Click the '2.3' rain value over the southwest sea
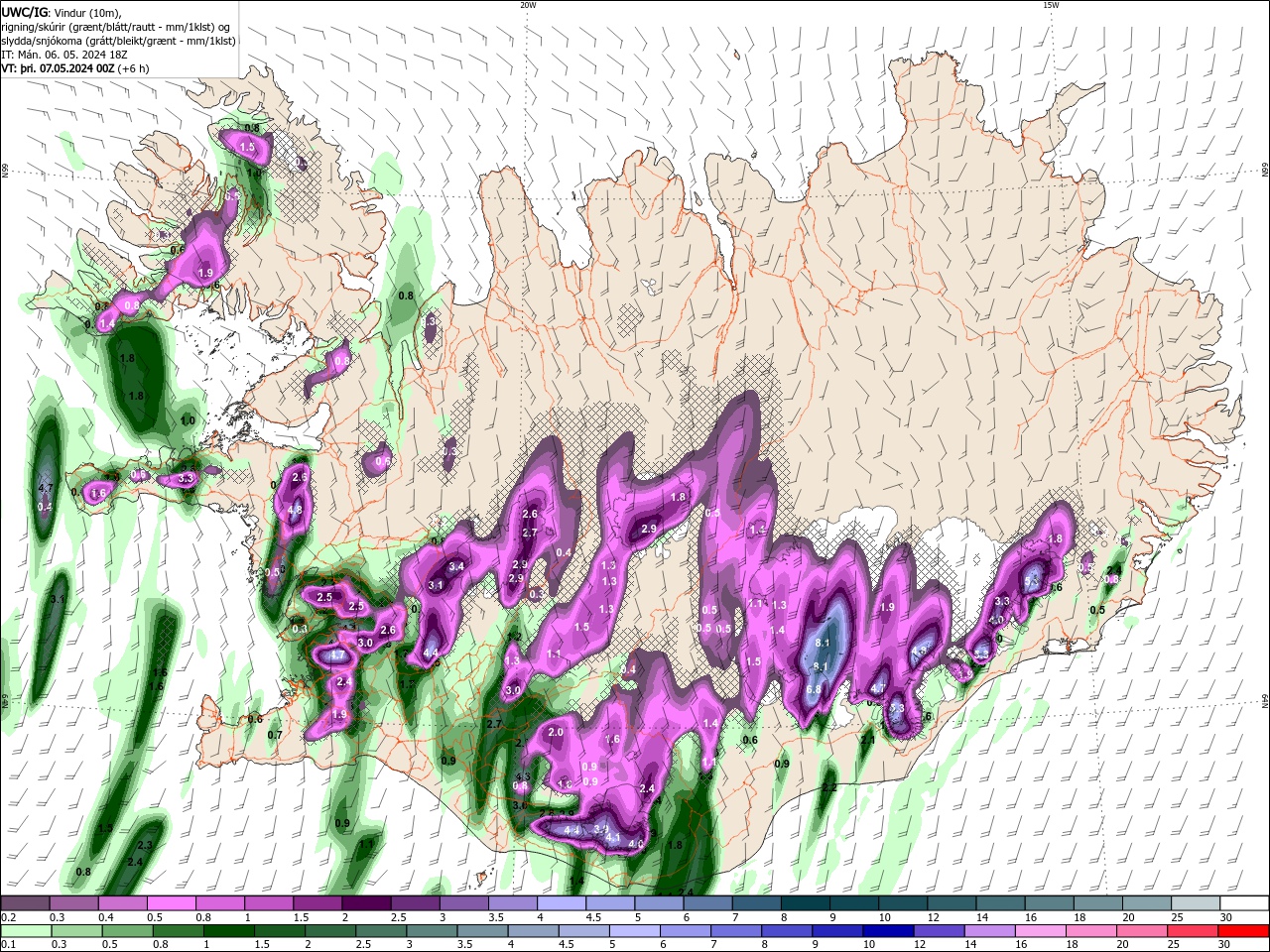The image size is (1270, 952). 145,845
